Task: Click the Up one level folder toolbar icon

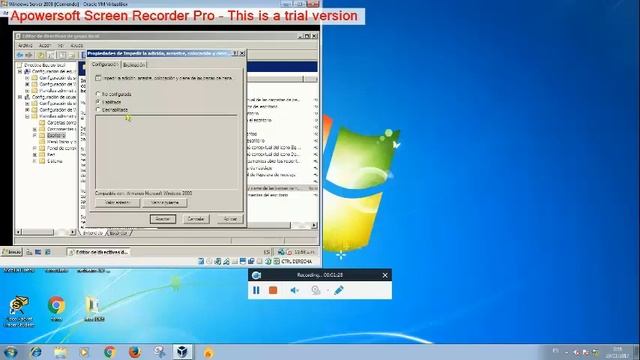Action: (41, 55)
